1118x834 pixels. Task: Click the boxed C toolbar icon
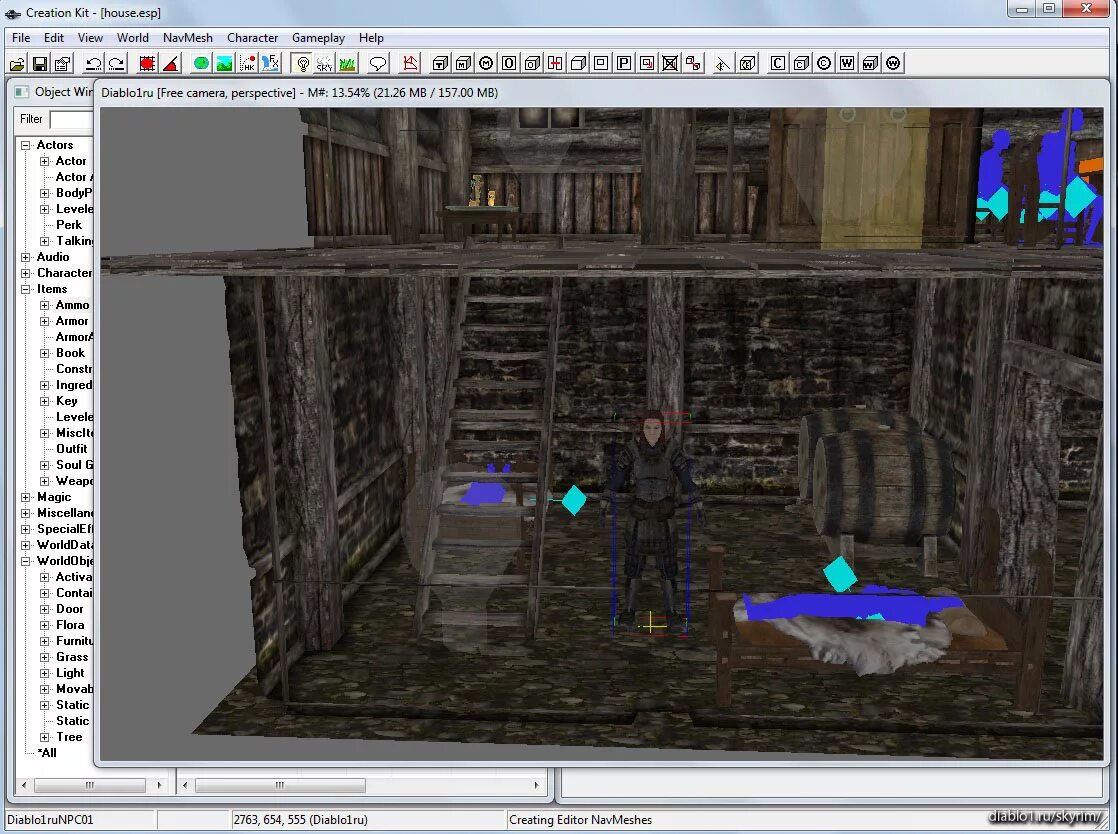point(778,63)
